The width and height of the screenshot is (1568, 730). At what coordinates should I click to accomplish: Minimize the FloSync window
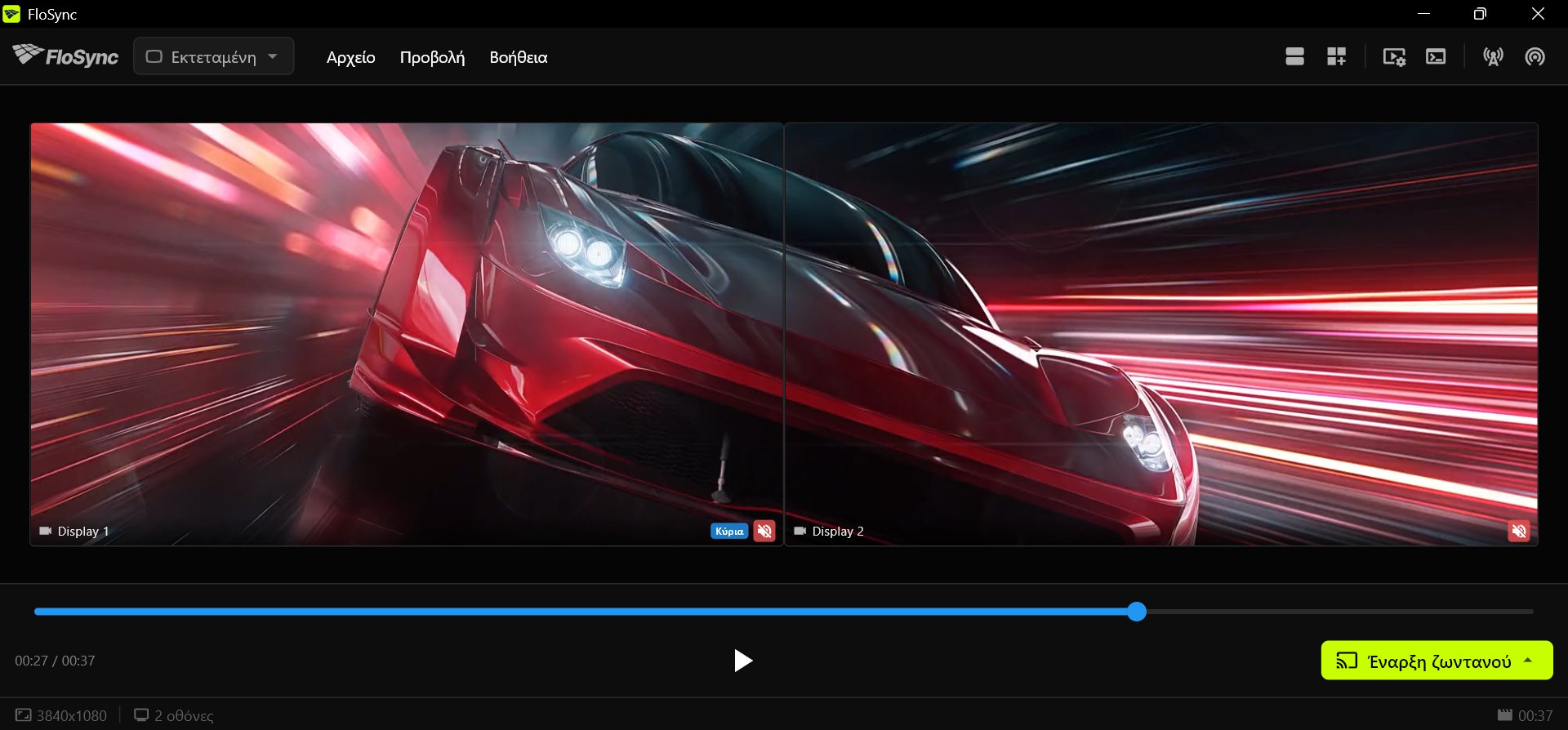1423,14
